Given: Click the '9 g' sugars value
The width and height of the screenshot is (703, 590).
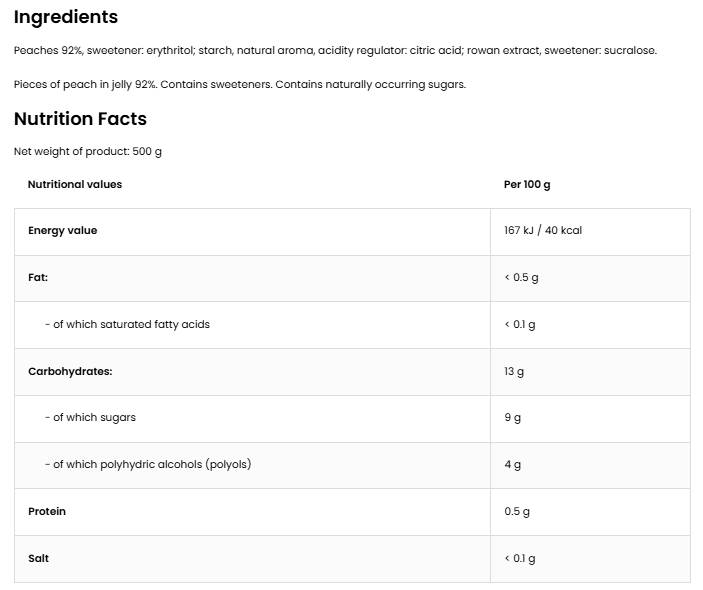Looking at the screenshot, I should (x=512, y=418).
